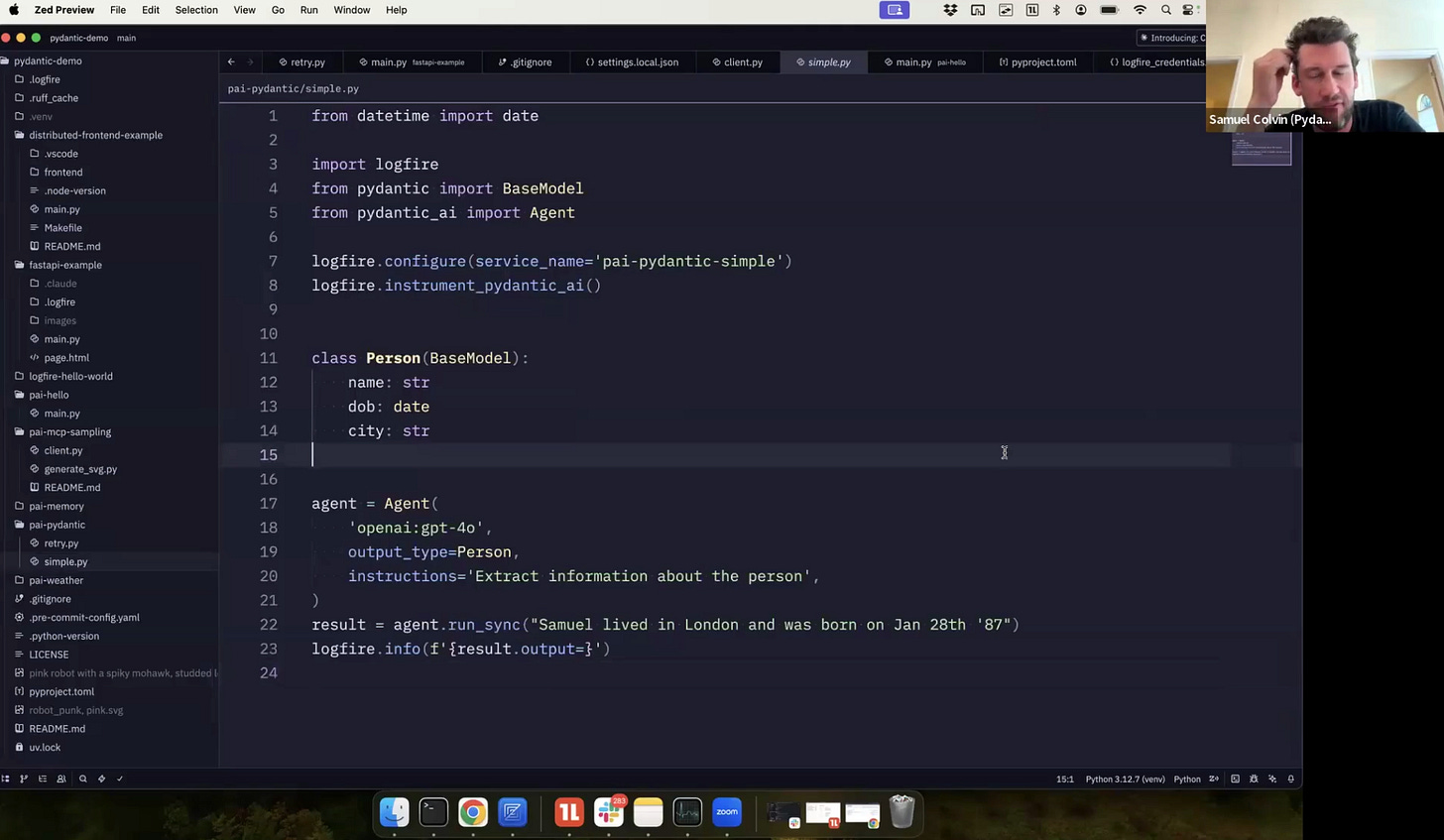Screen dimensions: 1444x840
Task: Open the git panel branch icon
Action: tap(24, 779)
